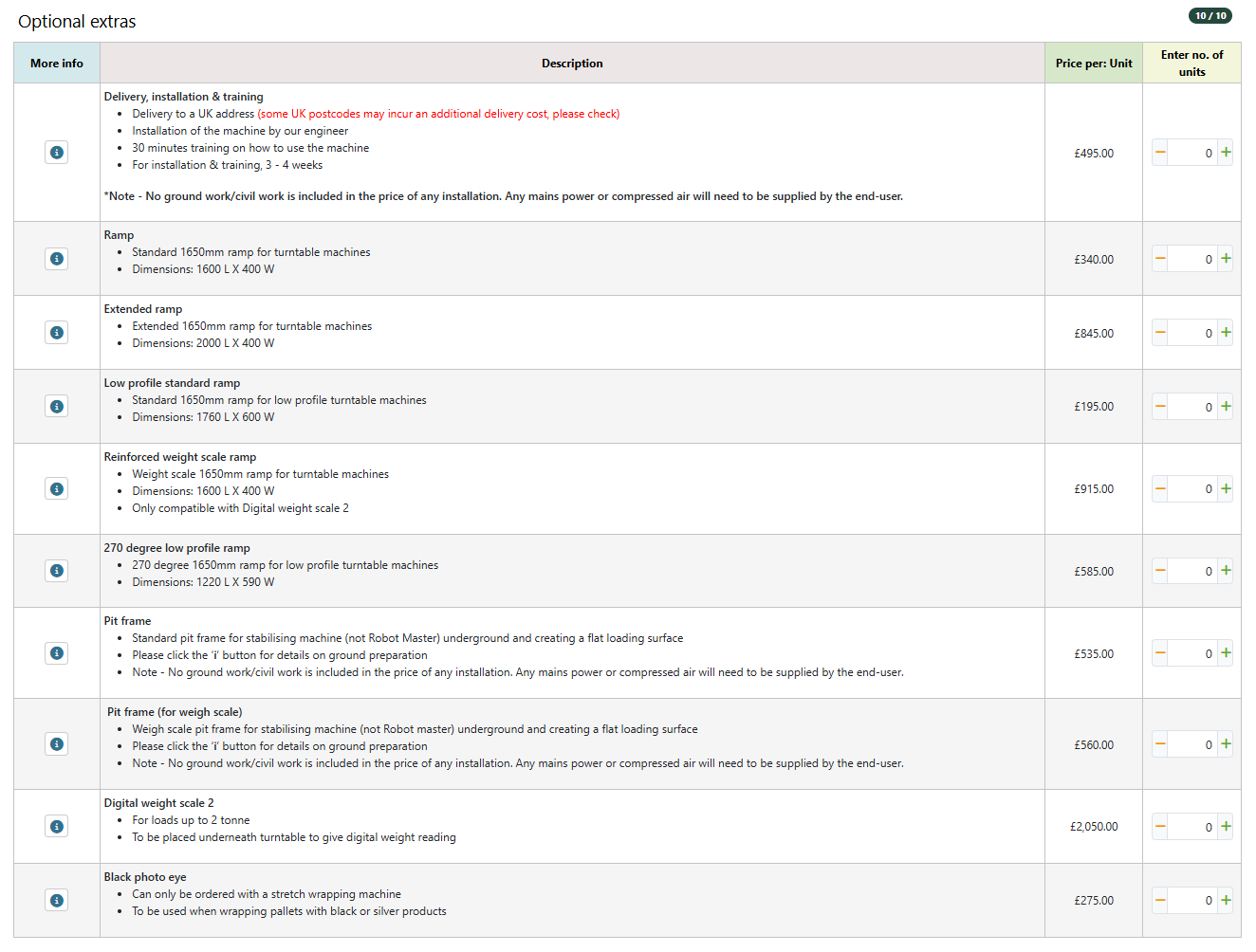Select the 10 / 10 step counter badge
This screenshot has height=952, width=1256.
coord(1210,15)
